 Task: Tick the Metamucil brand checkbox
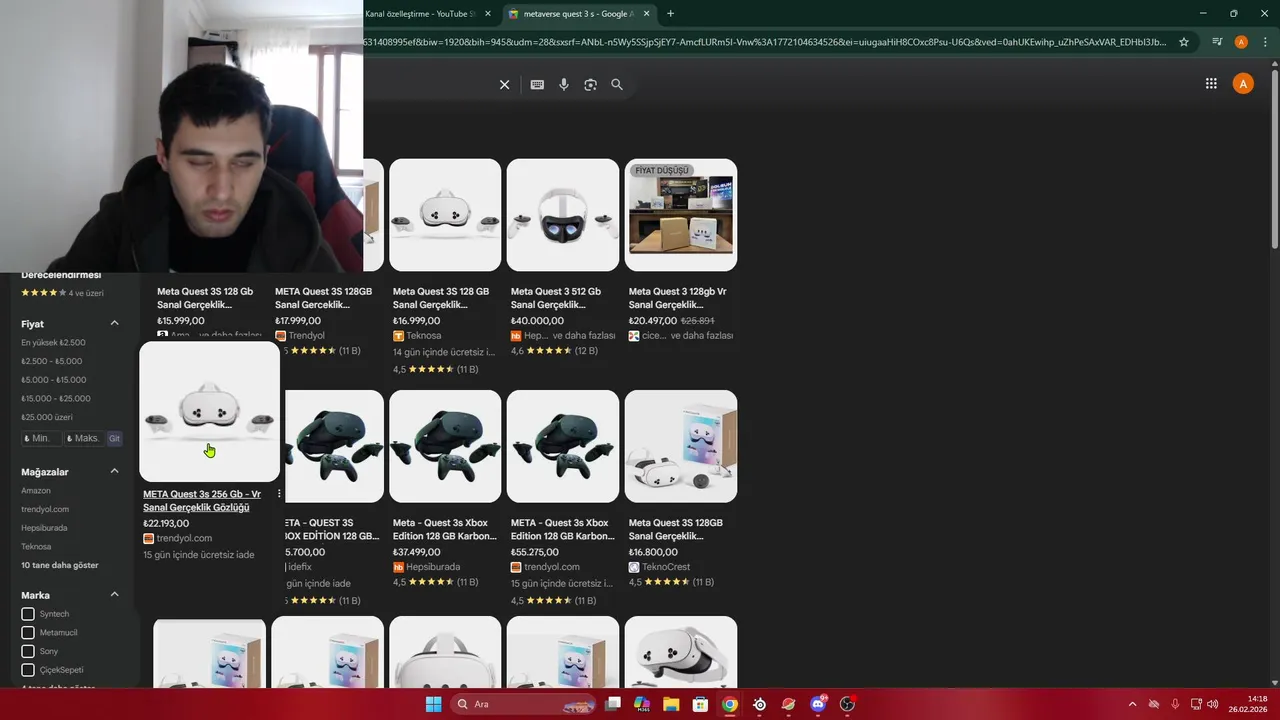[28, 633]
